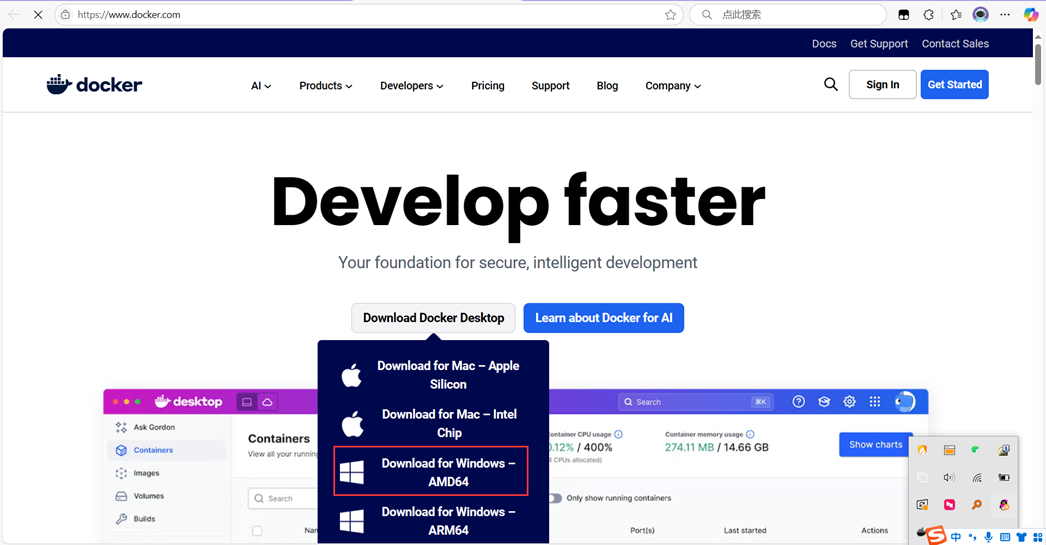The width and height of the screenshot is (1046, 545).
Task: Expand the Products navigation dropdown
Action: pos(326,85)
